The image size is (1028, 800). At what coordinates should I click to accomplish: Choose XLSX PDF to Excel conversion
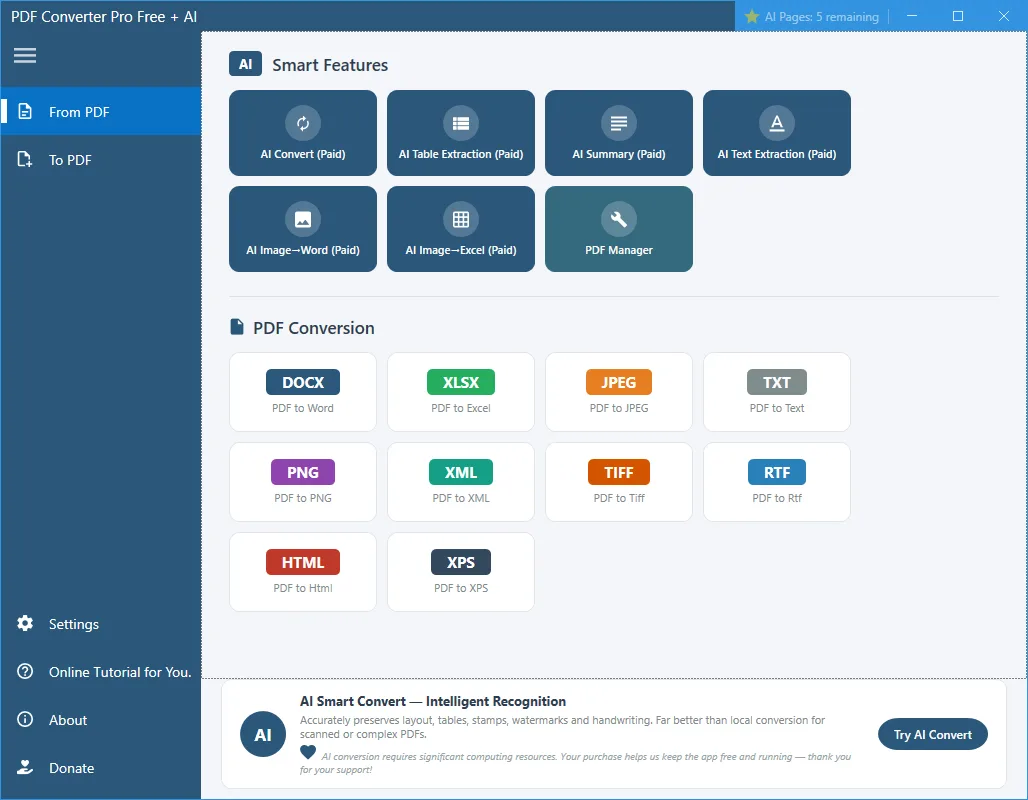(x=461, y=392)
